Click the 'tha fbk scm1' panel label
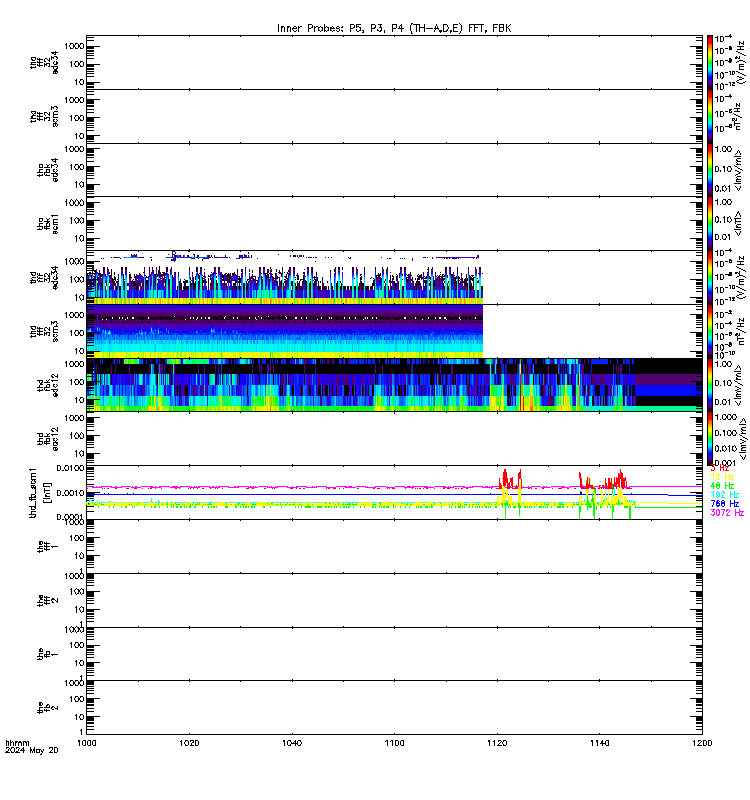The image size is (750, 800). [48, 224]
